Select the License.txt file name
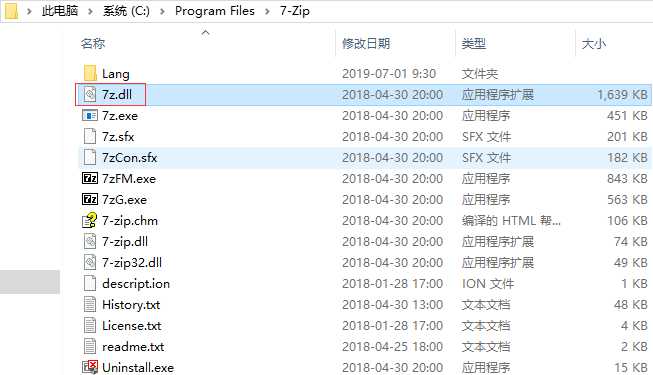The image size is (653, 375). [132, 325]
